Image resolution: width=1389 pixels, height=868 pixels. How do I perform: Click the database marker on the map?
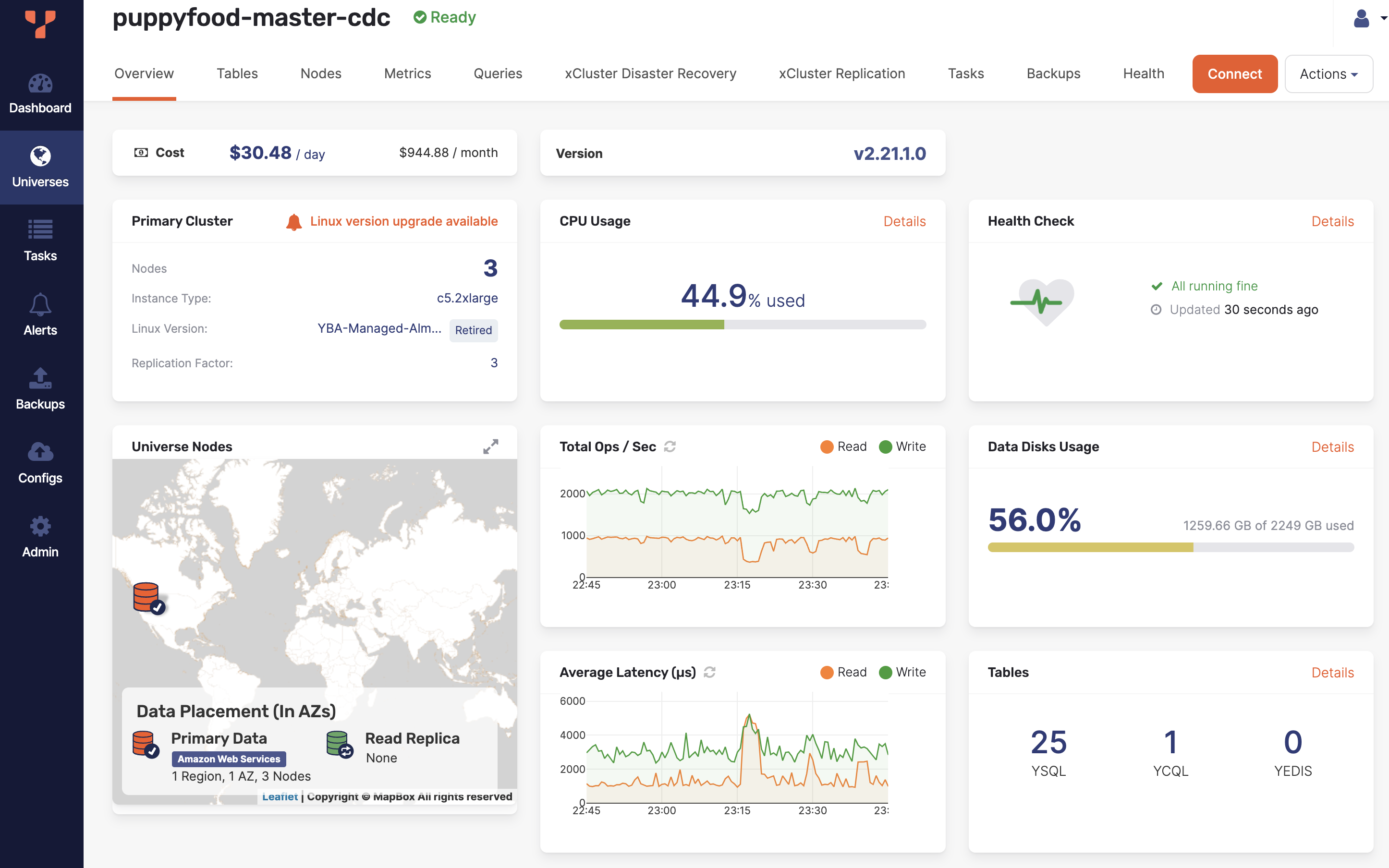pyautogui.click(x=147, y=598)
